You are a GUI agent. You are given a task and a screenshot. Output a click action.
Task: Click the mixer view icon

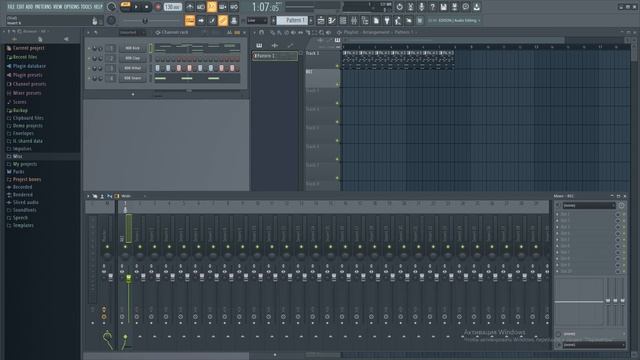tap(354, 20)
